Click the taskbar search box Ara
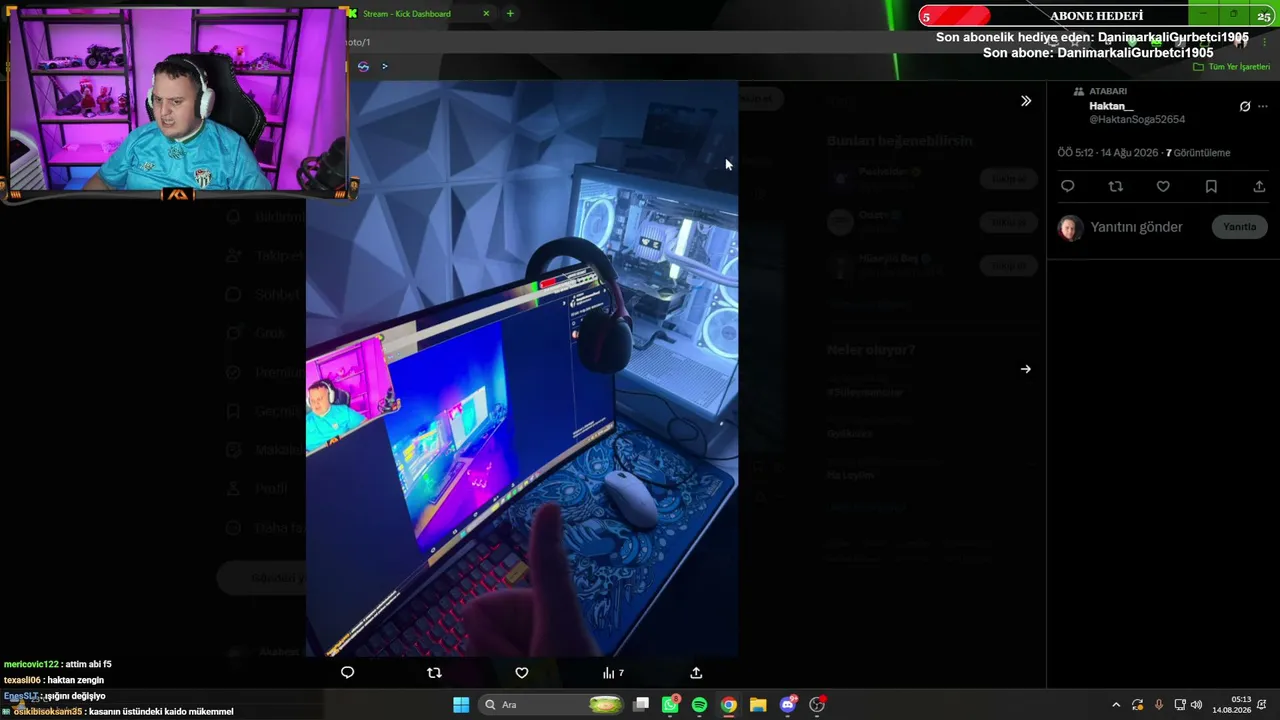The image size is (1280, 720). point(551,705)
